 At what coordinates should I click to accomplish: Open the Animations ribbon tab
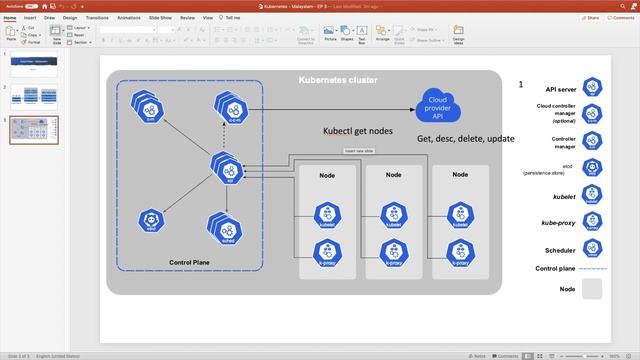coord(129,18)
